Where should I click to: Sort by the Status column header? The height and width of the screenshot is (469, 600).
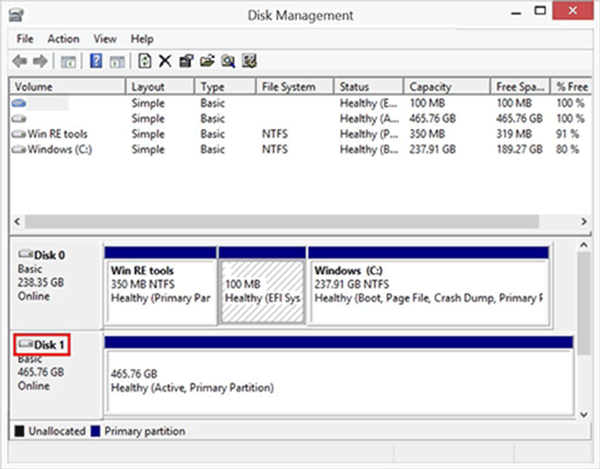coord(368,87)
